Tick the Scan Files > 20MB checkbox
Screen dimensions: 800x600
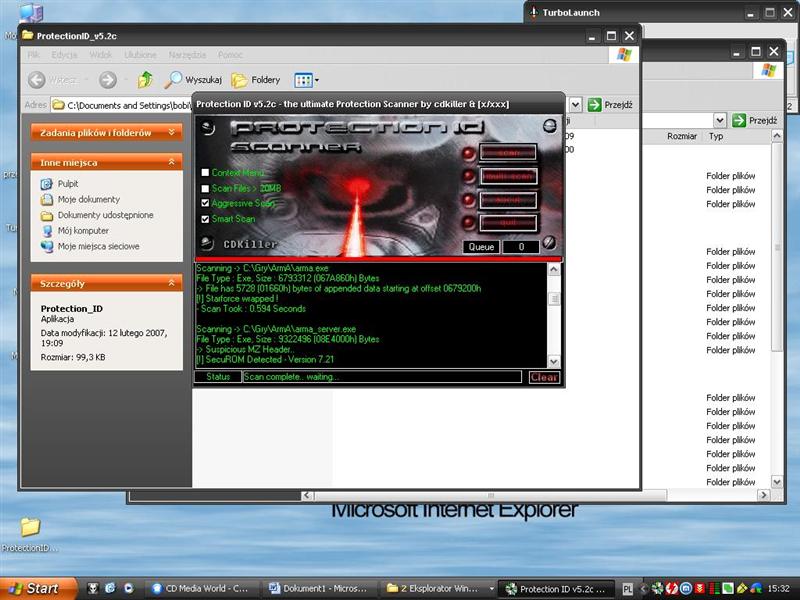[205, 188]
